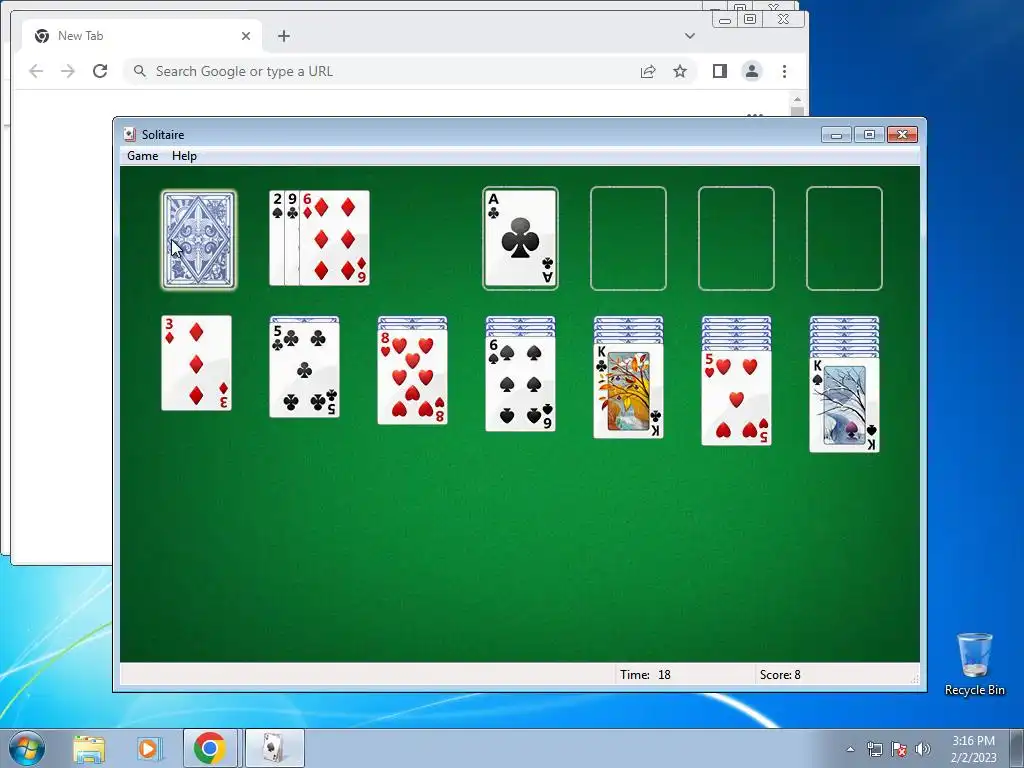
Task: Select the Recycle Bin desktop icon
Action: pyautogui.click(x=975, y=664)
